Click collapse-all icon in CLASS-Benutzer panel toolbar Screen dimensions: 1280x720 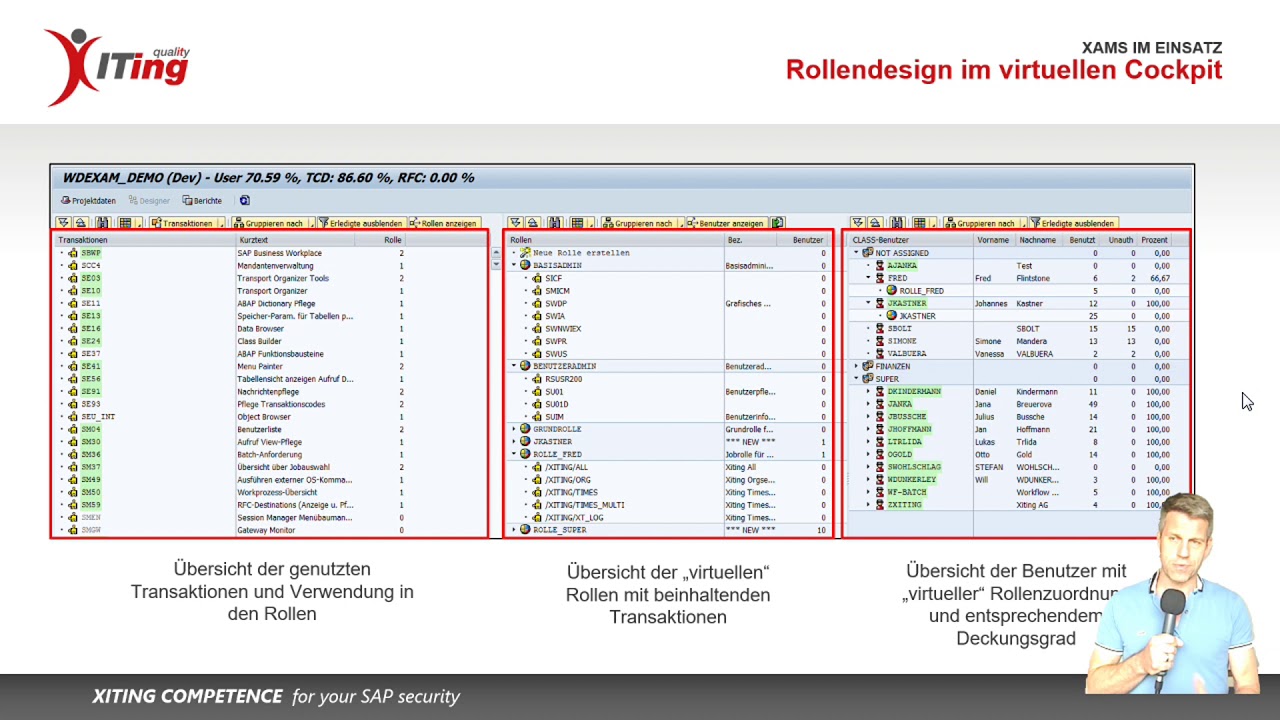tap(875, 223)
